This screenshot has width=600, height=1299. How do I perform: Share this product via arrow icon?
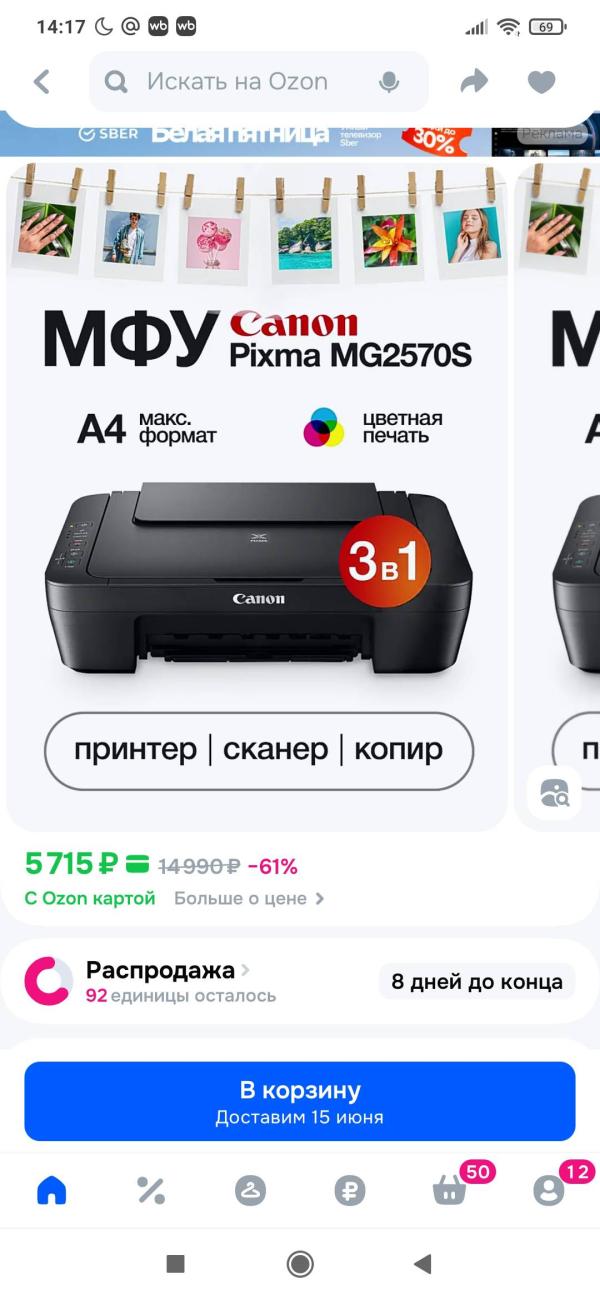[x=474, y=82]
